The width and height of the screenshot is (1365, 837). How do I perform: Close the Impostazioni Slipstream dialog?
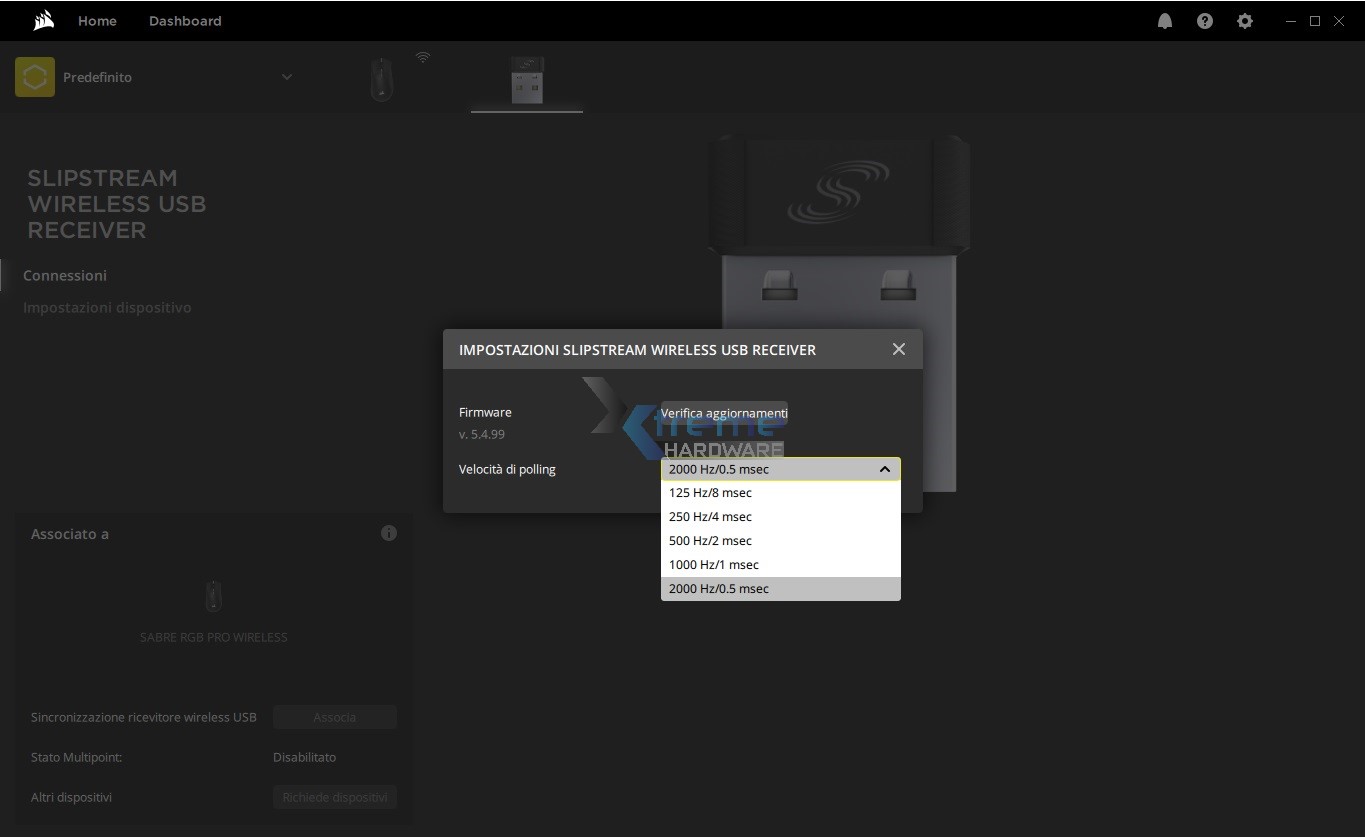(x=898, y=349)
